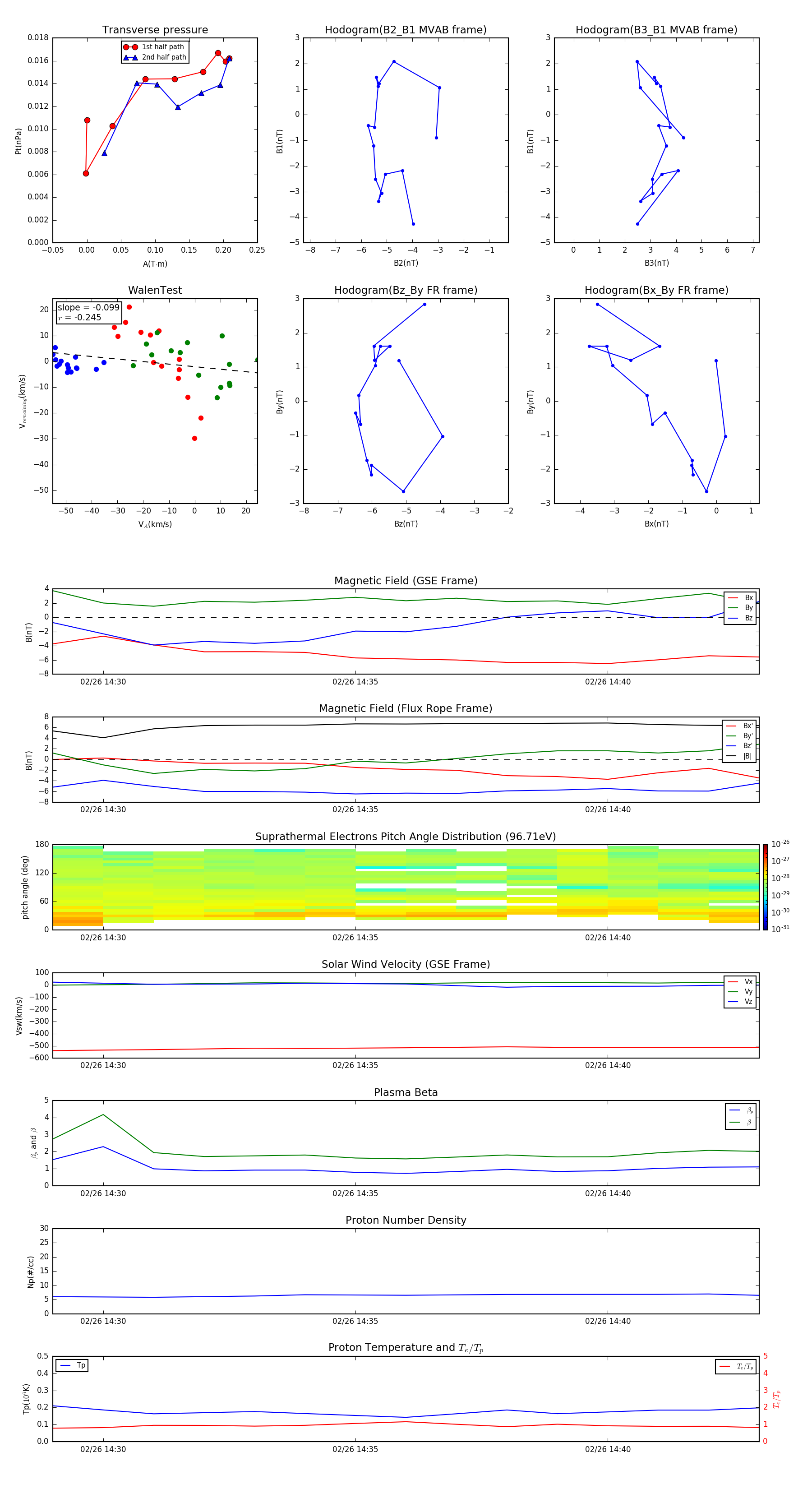Click 'Hodogram(Bx_By FR frame)' title

coord(656,290)
